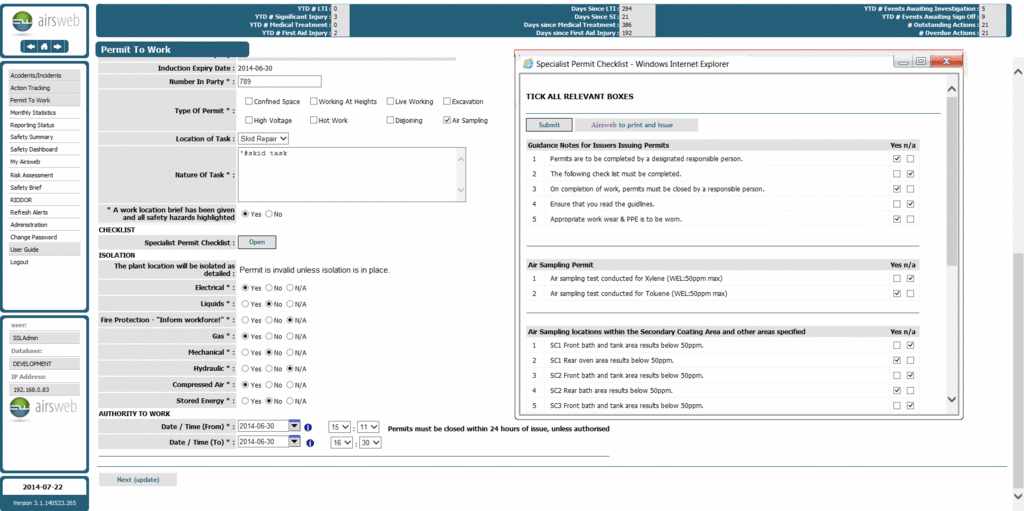This screenshot has width=1024, height=511.
Task: Uncheck the Air Sampling permit type
Action: (x=446, y=120)
